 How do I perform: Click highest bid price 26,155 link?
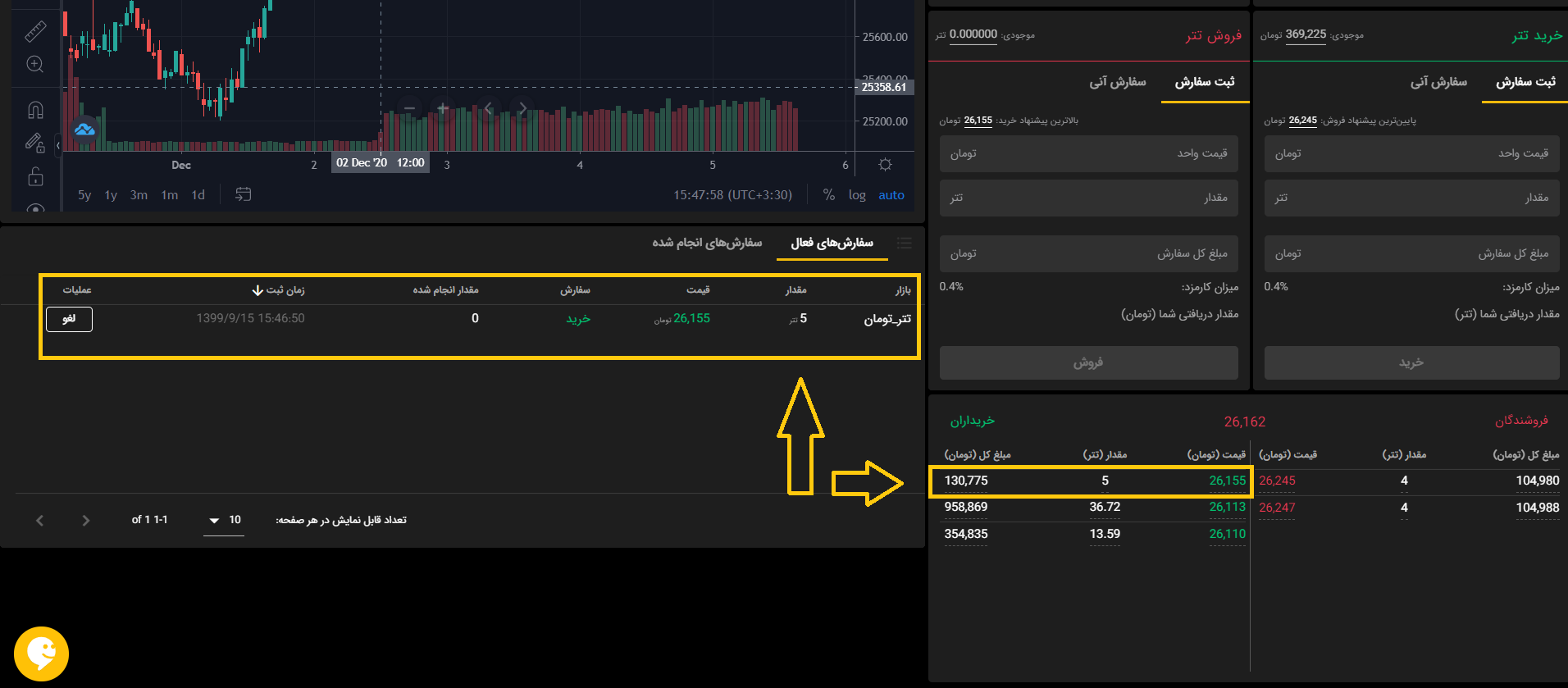click(978, 121)
